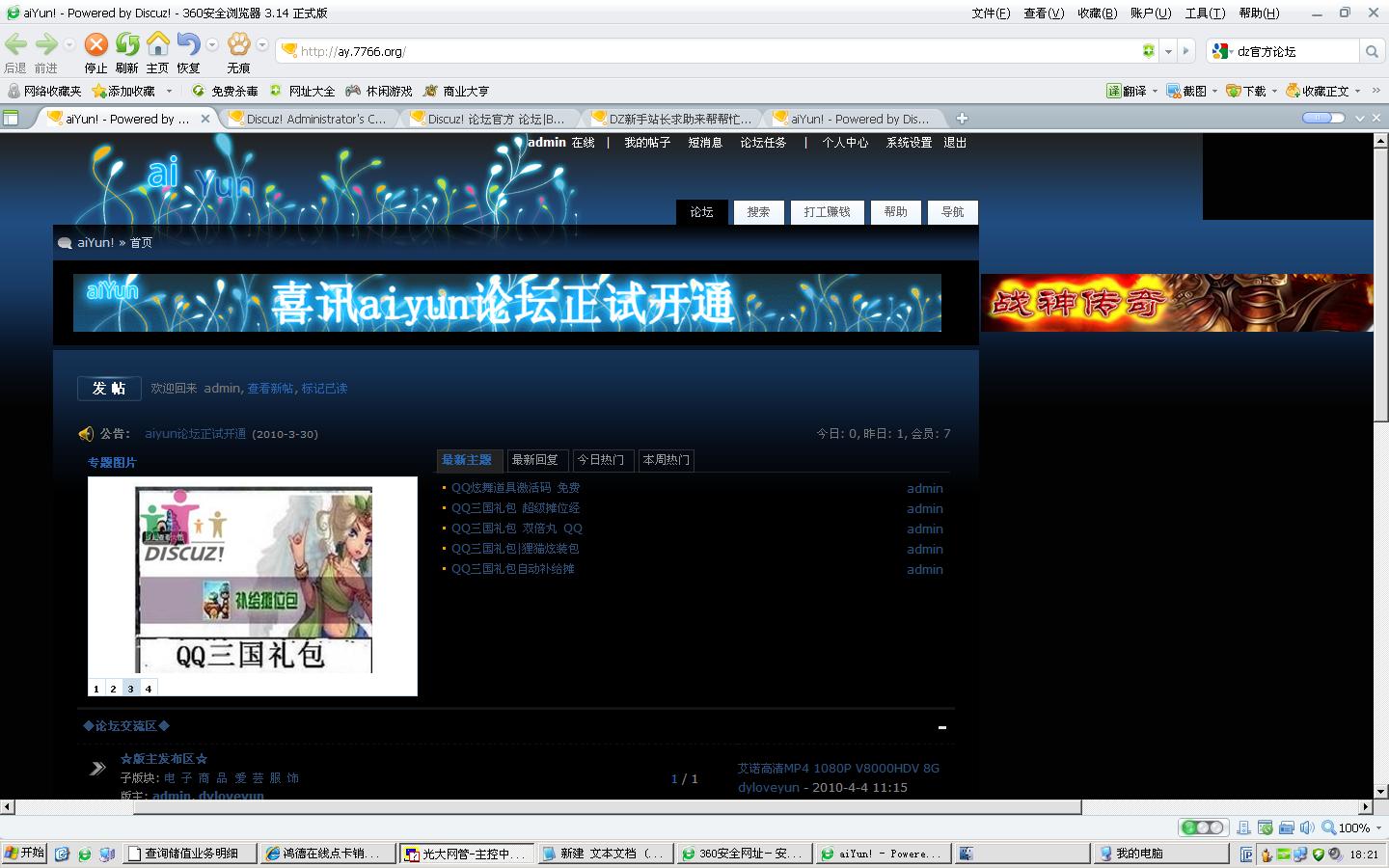Open the aiyun论坛正试开通 announcement link
The image size is (1389, 868).
click(196, 434)
